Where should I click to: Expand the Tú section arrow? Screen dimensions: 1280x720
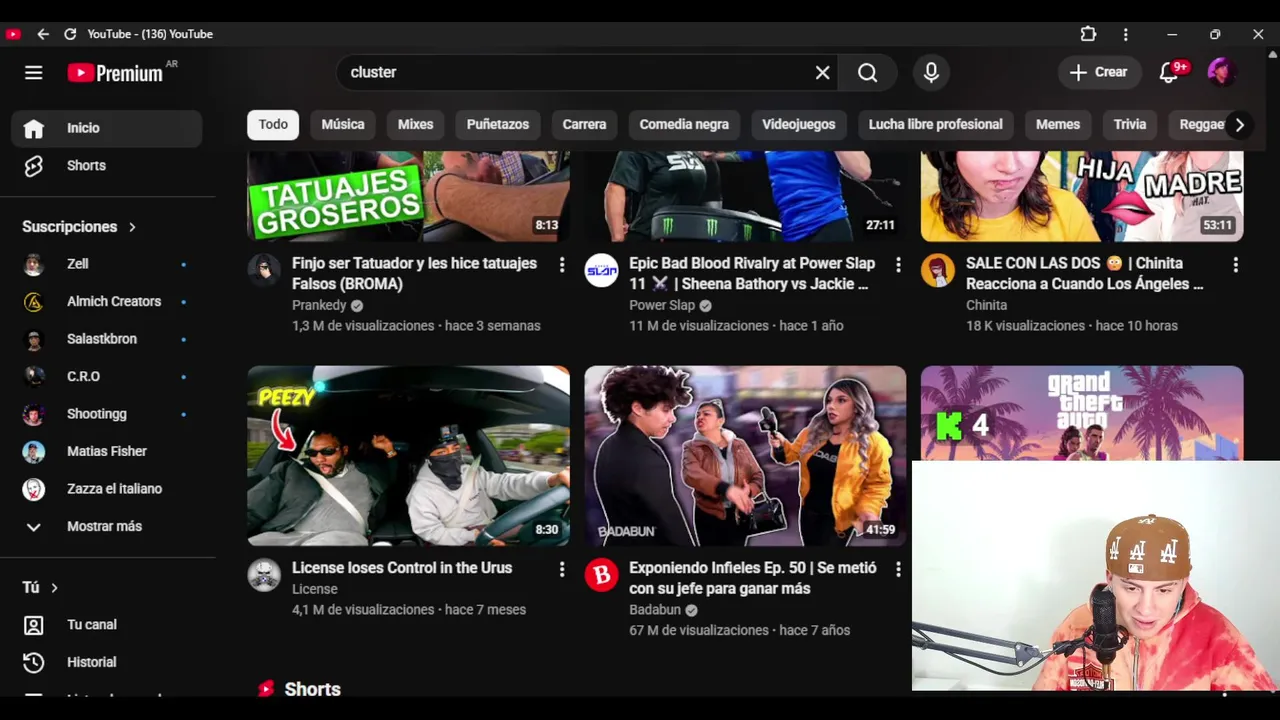[x=54, y=588]
